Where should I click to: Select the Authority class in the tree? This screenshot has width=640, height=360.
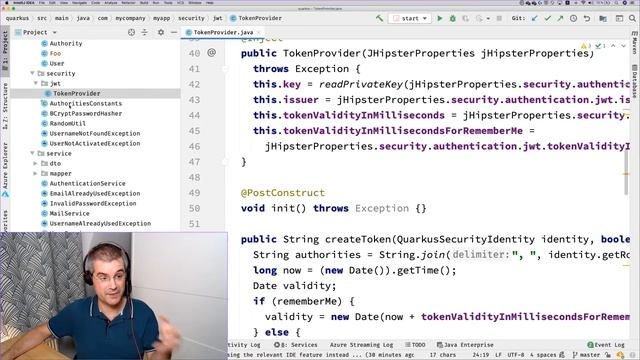[66, 43]
